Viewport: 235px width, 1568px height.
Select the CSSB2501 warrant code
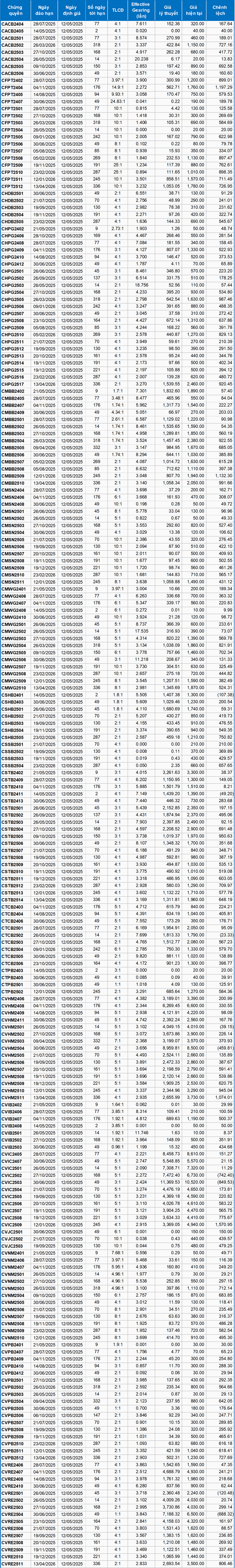[13, 745]
